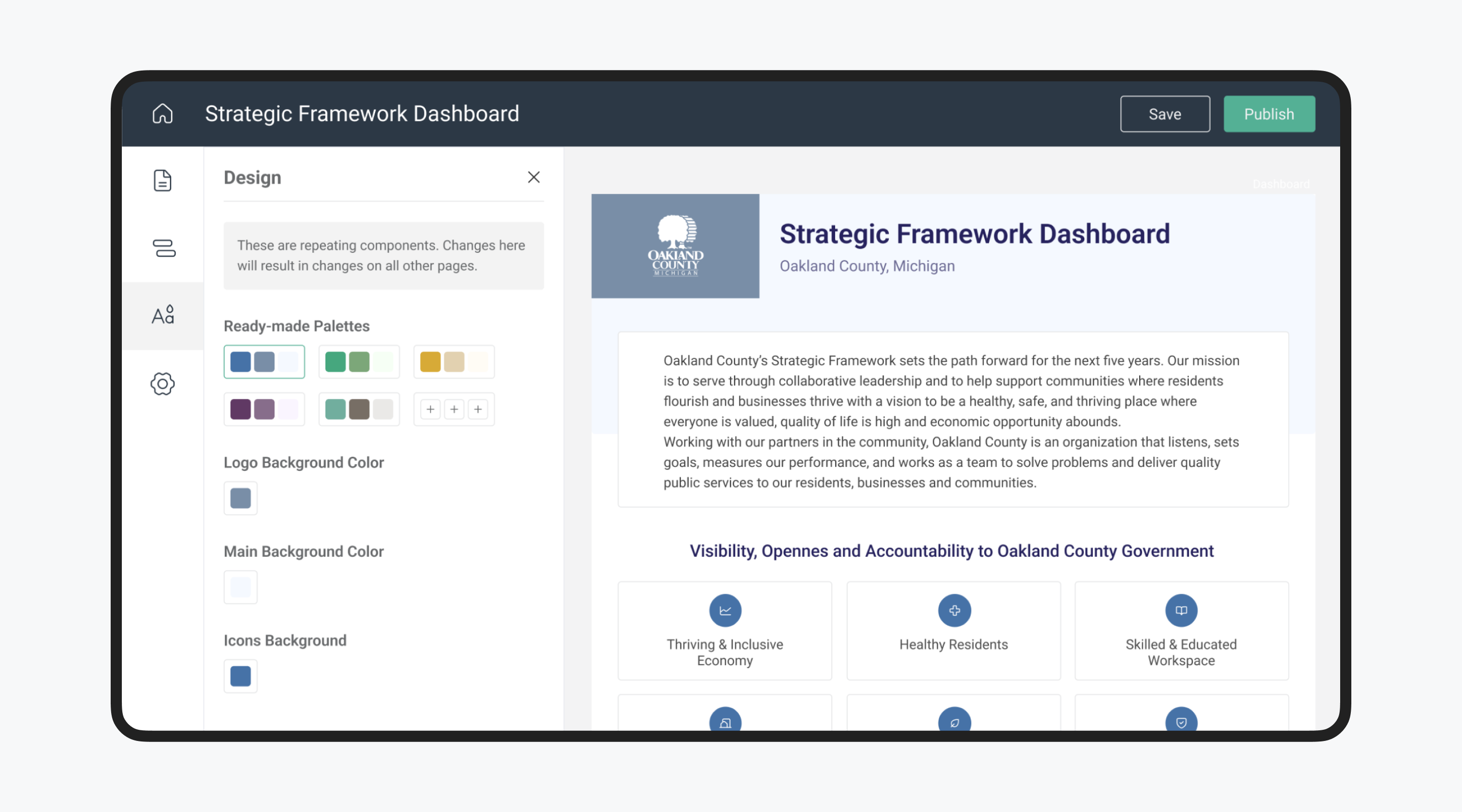1462x812 pixels.
Task: Change the Logo Background Color swatch
Action: tap(240, 498)
